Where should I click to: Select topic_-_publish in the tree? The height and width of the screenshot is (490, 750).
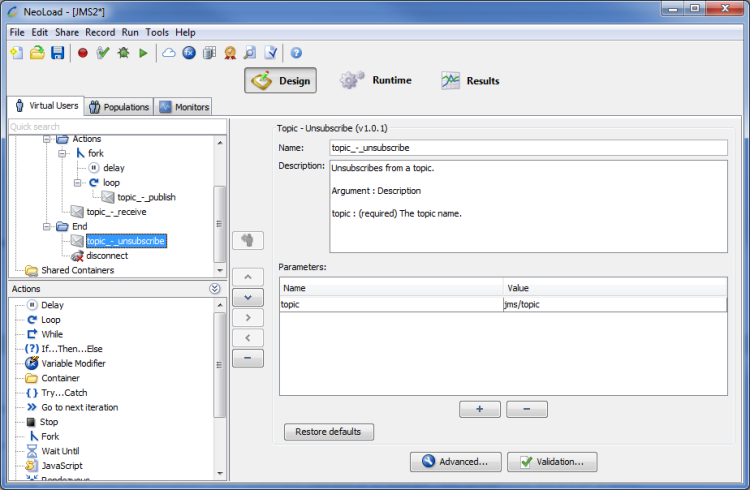click(x=146, y=197)
